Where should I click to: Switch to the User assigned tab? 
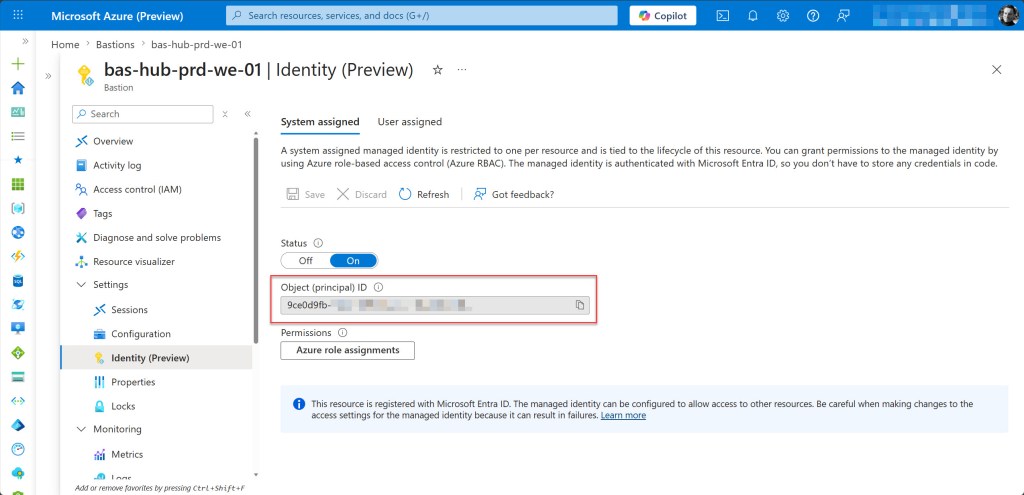point(409,122)
